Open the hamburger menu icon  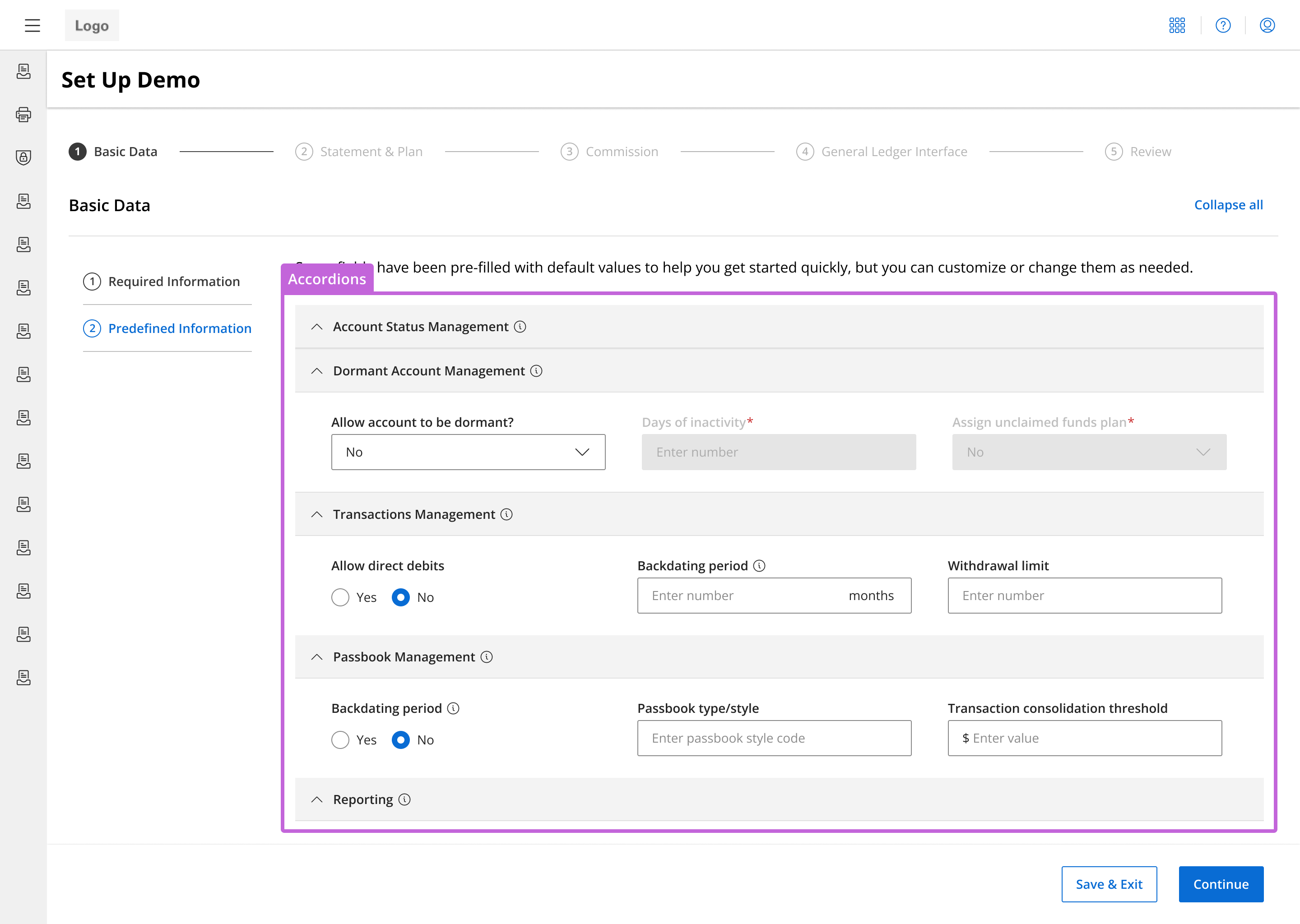pyautogui.click(x=32, y=25)
